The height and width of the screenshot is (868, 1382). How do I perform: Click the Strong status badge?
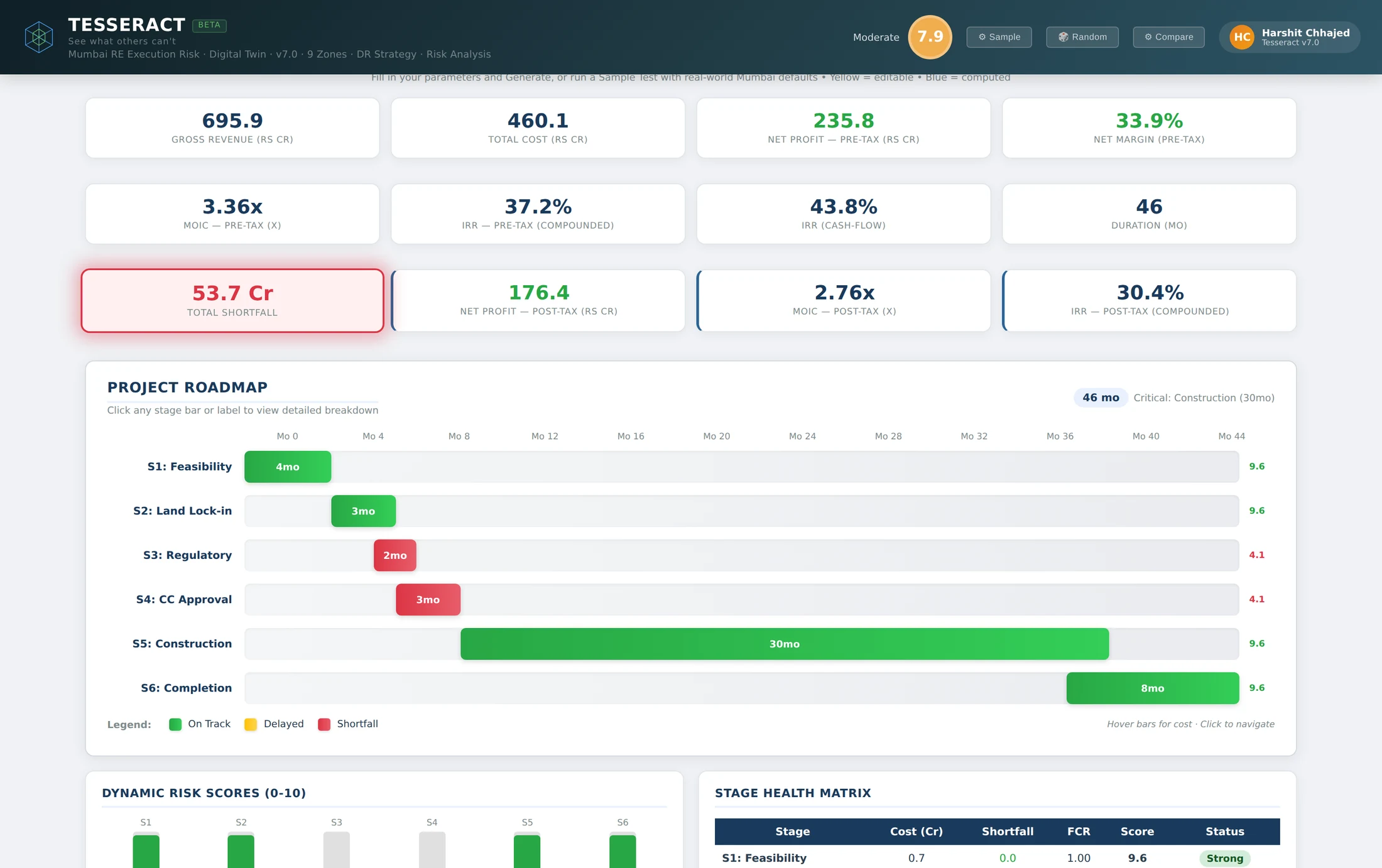[1224, 859]
